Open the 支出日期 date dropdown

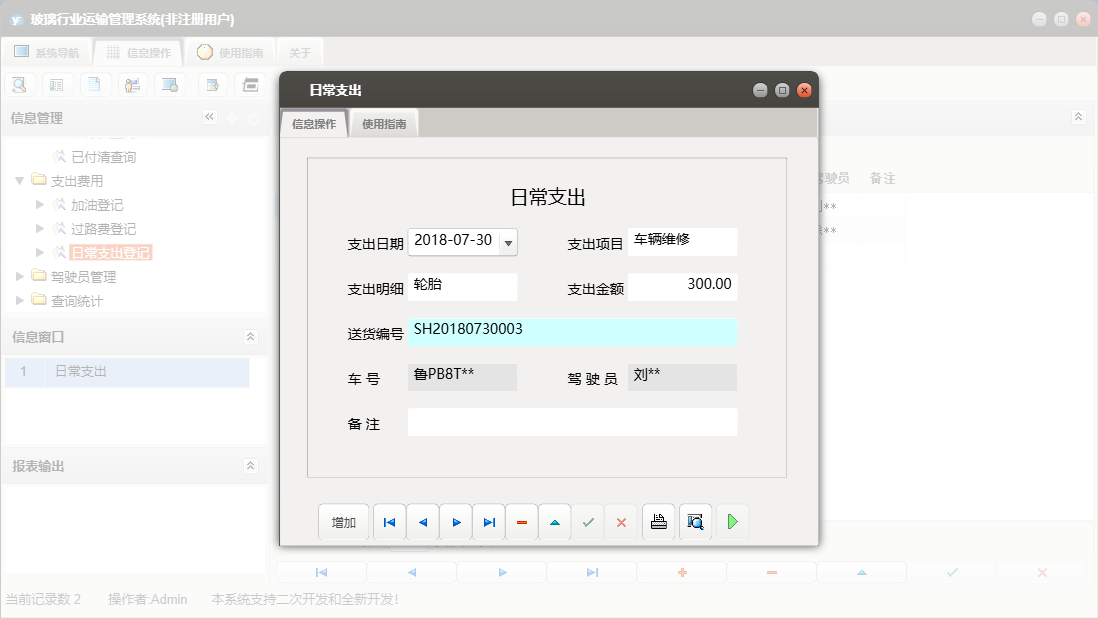point(508,242)
